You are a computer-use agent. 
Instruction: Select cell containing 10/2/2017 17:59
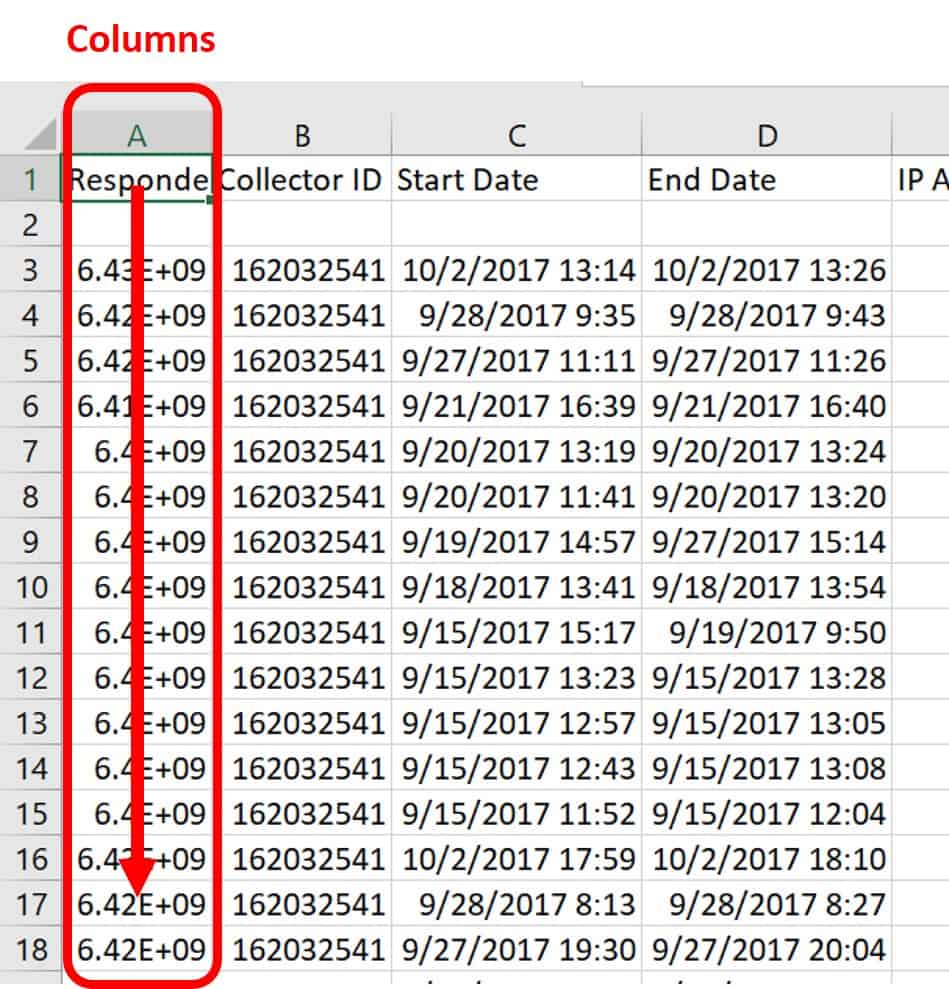pyautogui.click(x=516, y=859)
